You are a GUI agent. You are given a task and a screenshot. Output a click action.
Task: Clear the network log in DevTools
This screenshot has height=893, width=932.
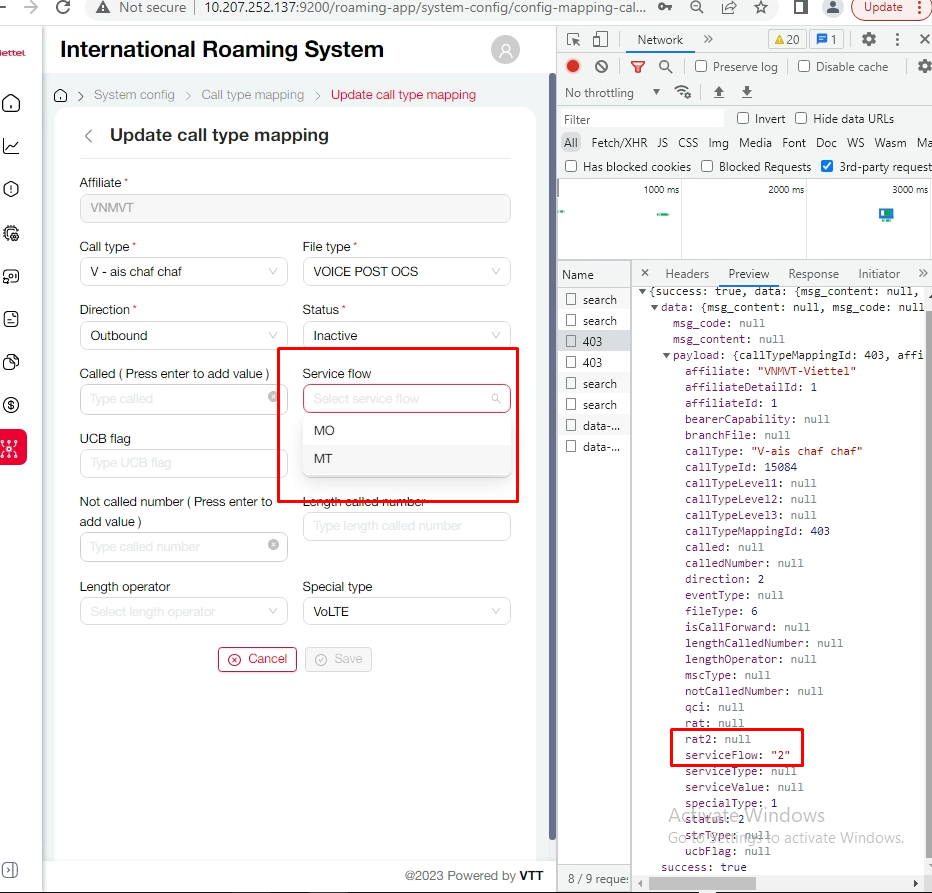601,67
